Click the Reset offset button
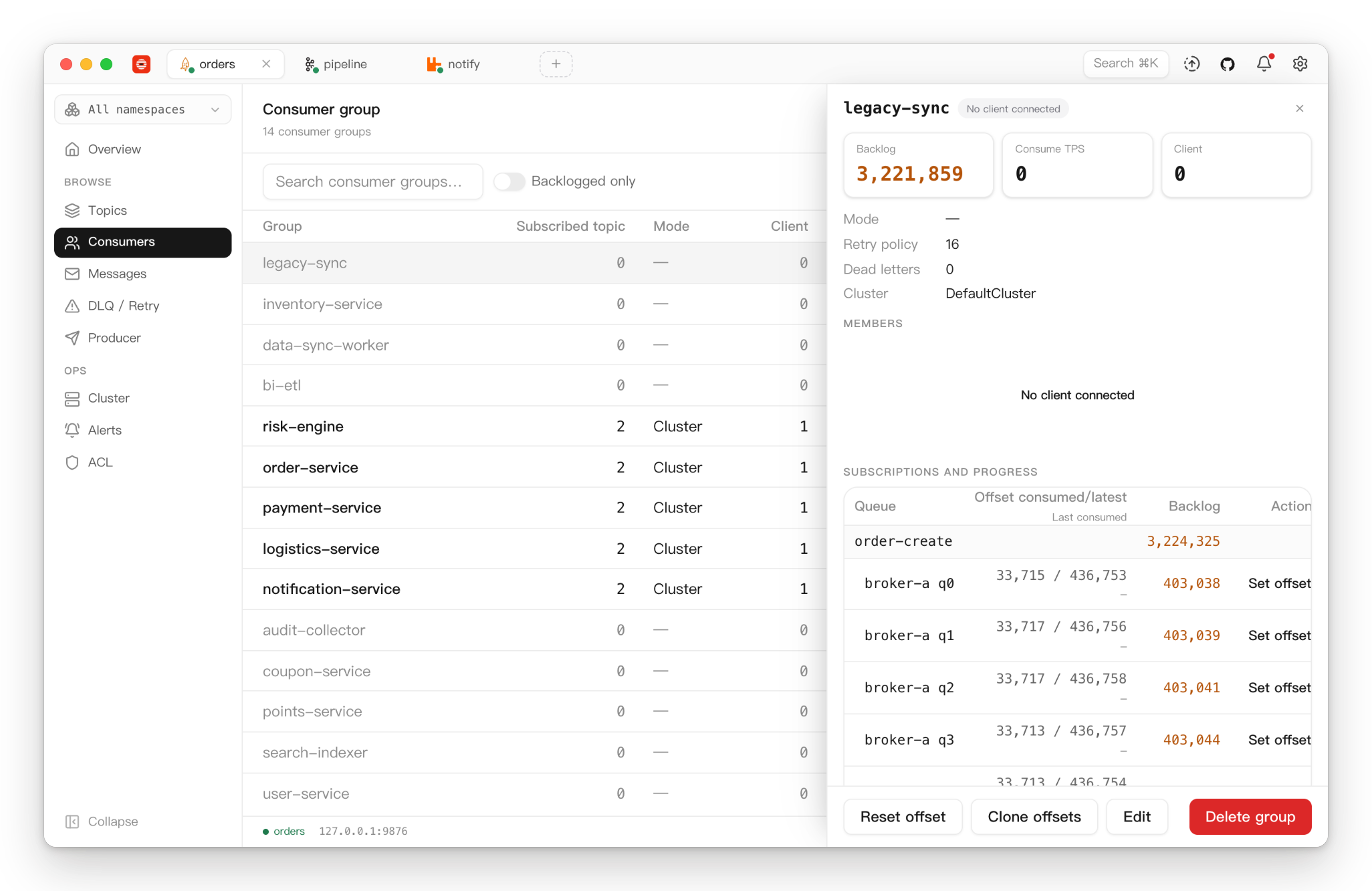1372x891 pixels. coord(903,817)
